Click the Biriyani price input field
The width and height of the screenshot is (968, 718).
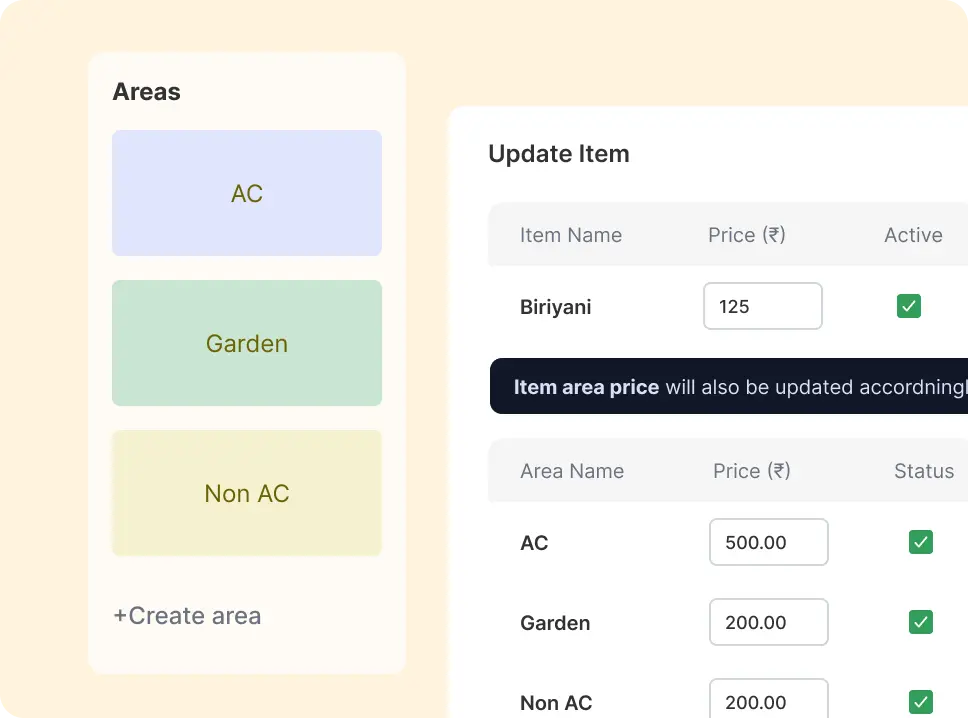coord(762,306)
